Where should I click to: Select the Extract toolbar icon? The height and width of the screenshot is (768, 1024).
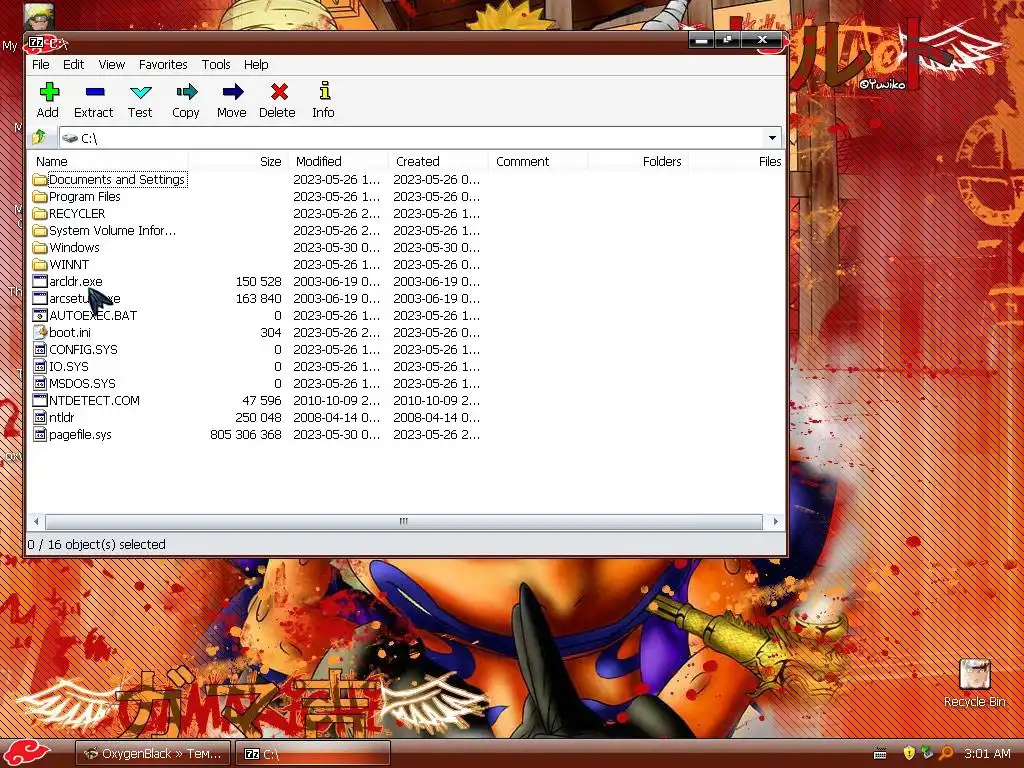(x=95, y=91)
